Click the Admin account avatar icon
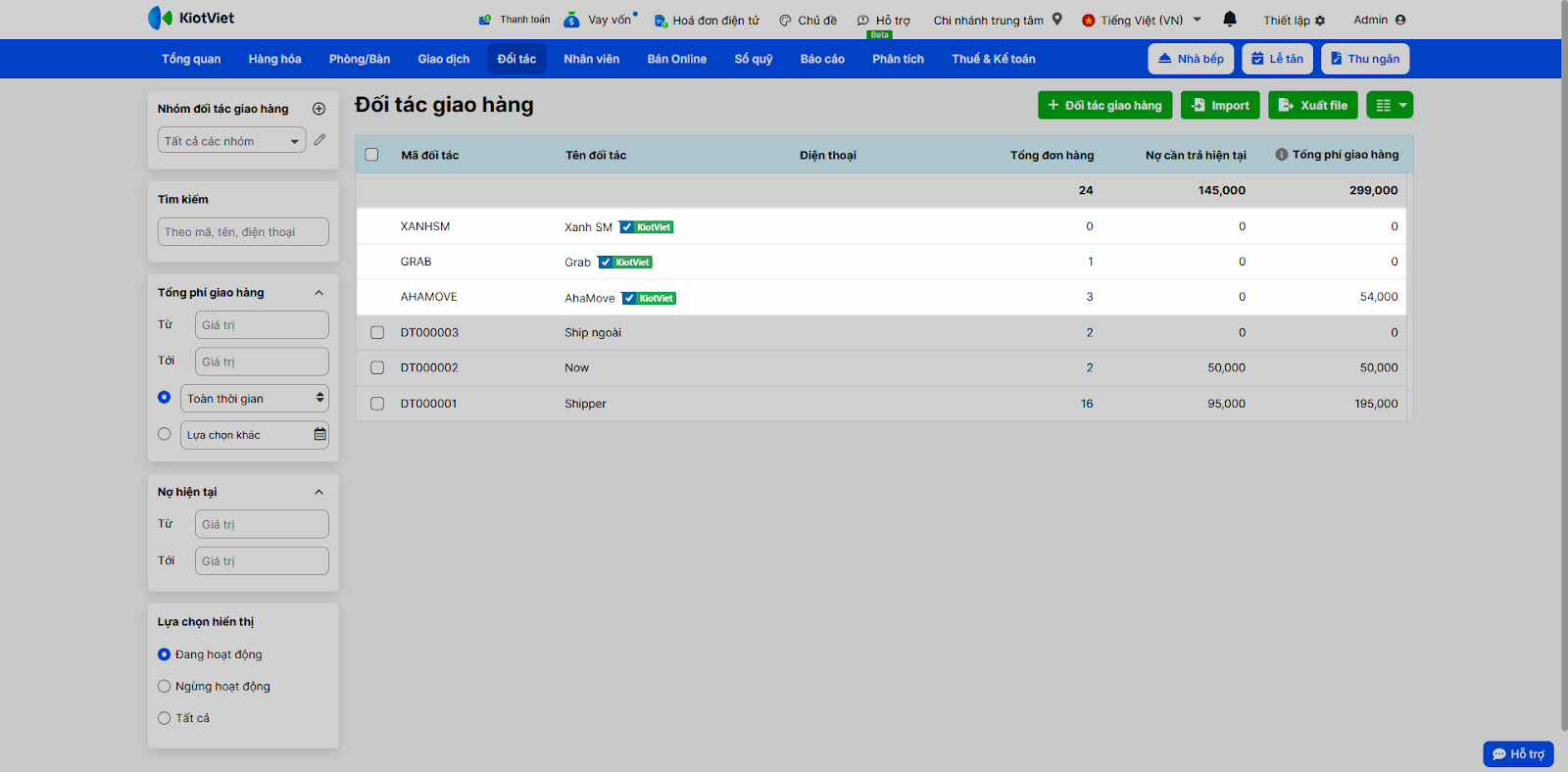This screenshot has height=772, width=1568. [1400, 20]
